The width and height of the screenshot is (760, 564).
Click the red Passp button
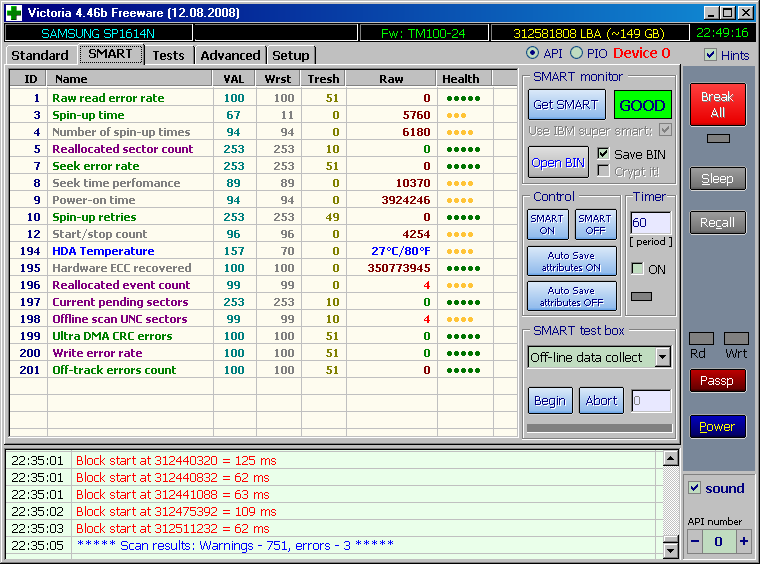click(x=717, y=381)
